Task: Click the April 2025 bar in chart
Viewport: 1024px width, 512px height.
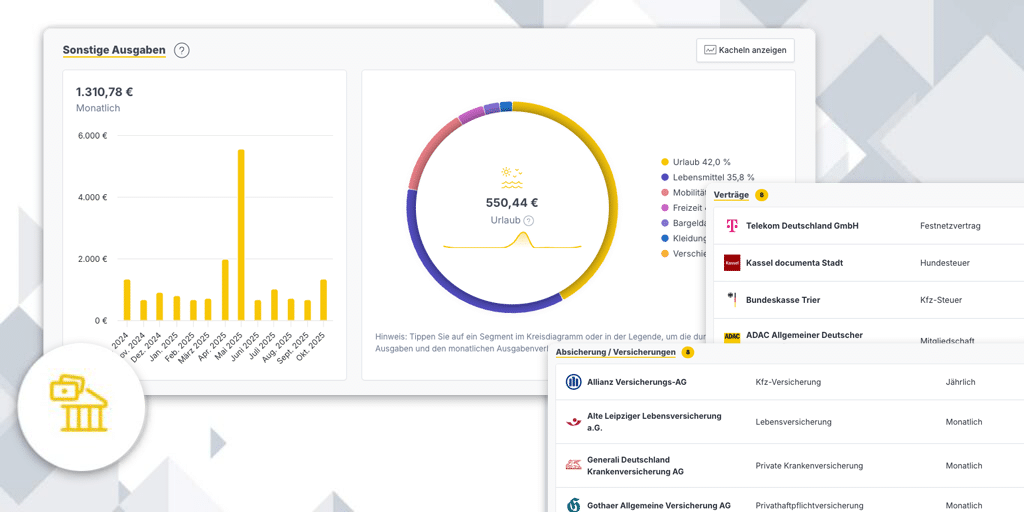Action: [x=225, y=290]
